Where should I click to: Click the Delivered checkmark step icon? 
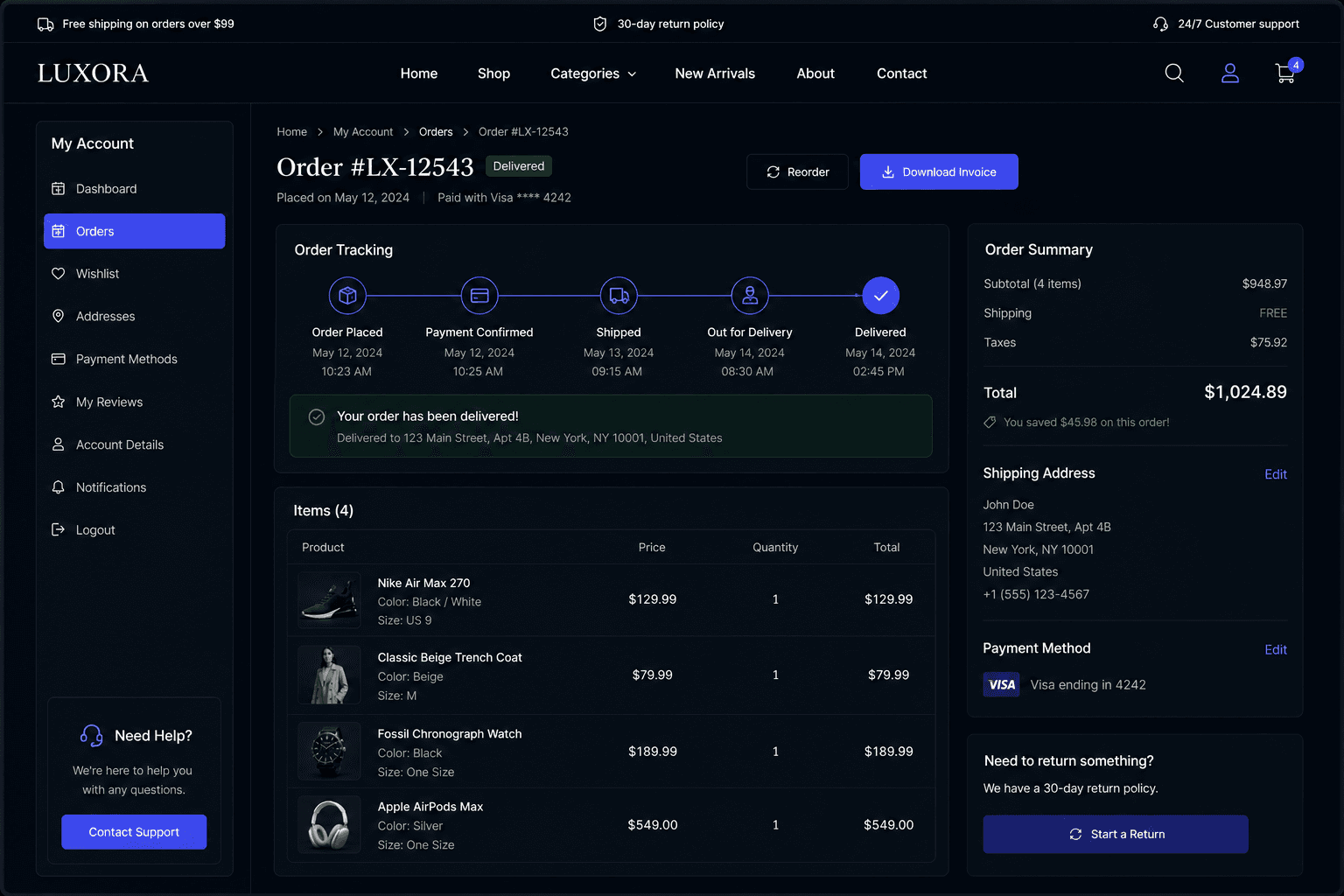(x=881, y=296)
